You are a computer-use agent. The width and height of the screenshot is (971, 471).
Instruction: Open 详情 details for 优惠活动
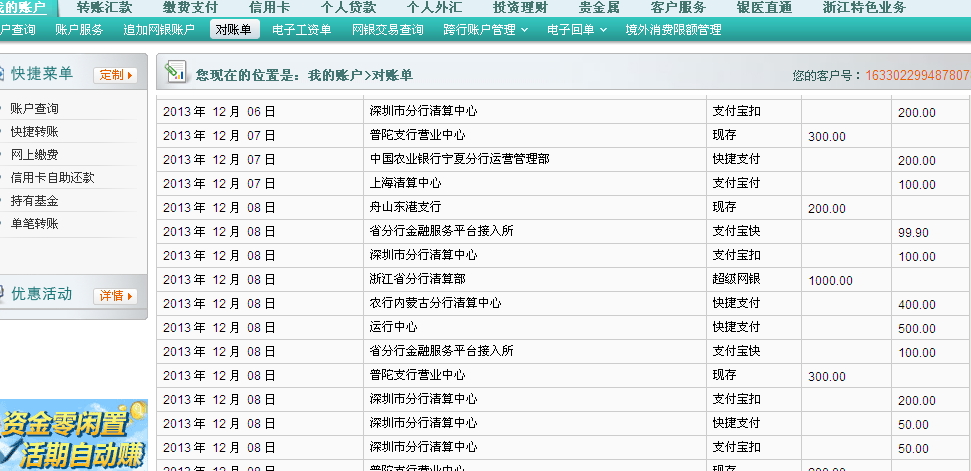pos(115,295)
